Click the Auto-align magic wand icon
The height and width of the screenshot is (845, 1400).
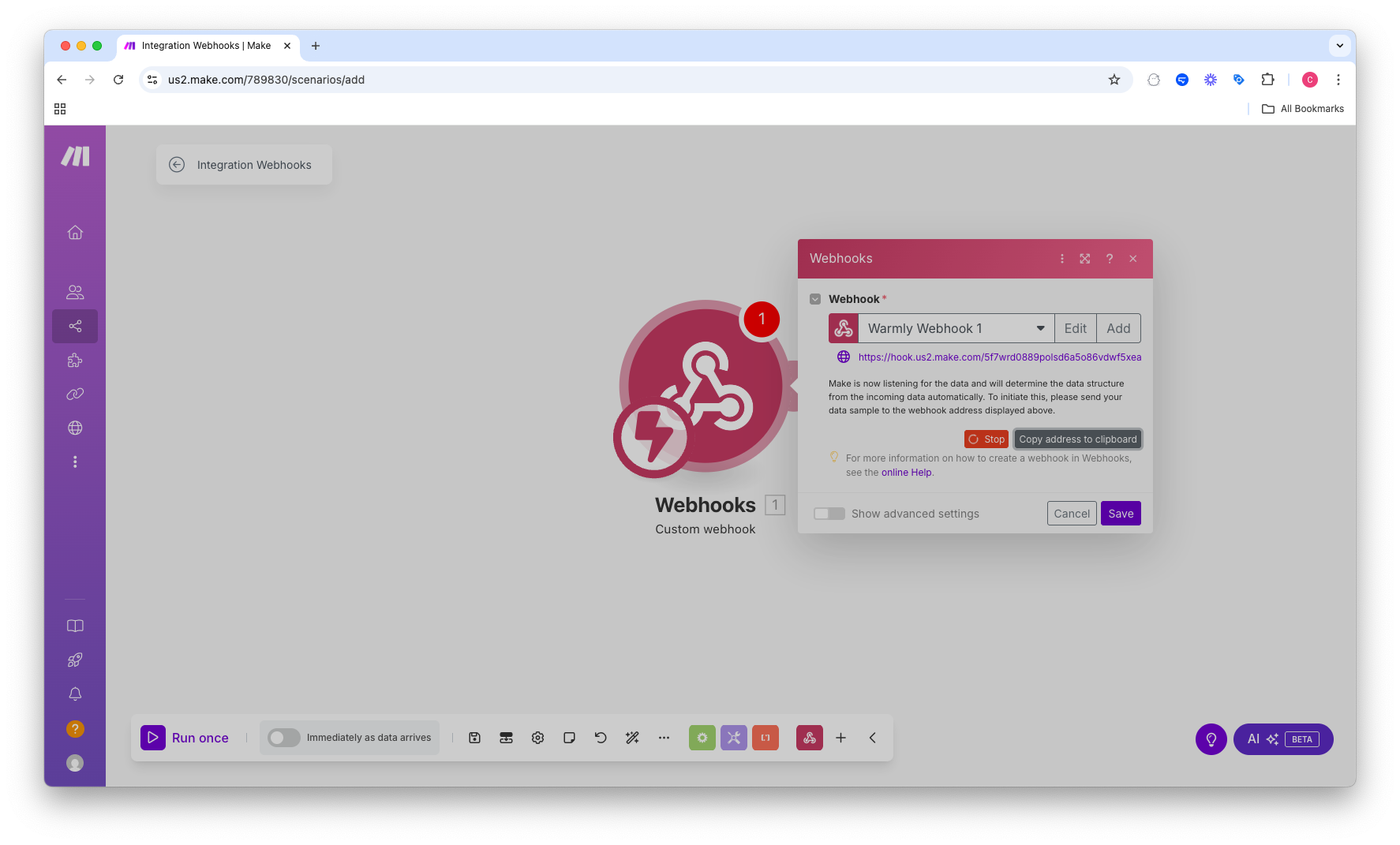click(x=632, y=738)
